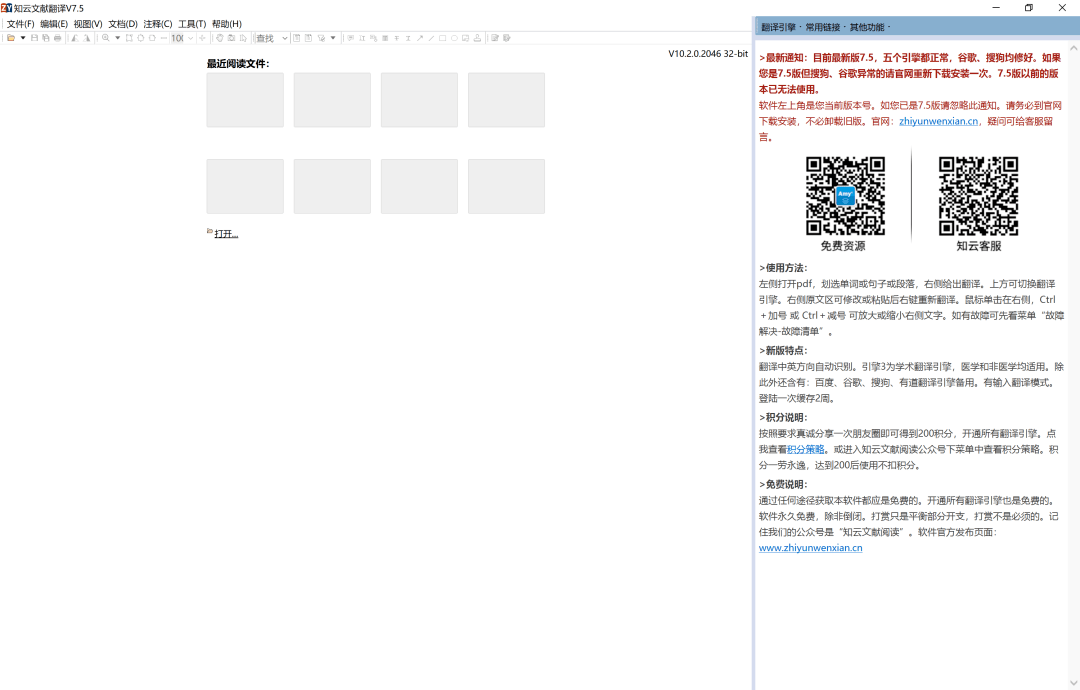Select the Typewriter text tool
This screenshot has height=690, width=1080.
coord(362,38)
